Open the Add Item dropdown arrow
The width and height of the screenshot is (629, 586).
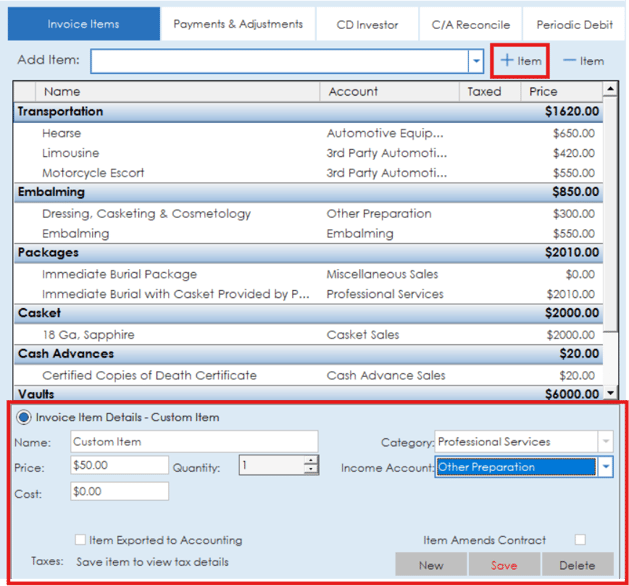point(476,61)
